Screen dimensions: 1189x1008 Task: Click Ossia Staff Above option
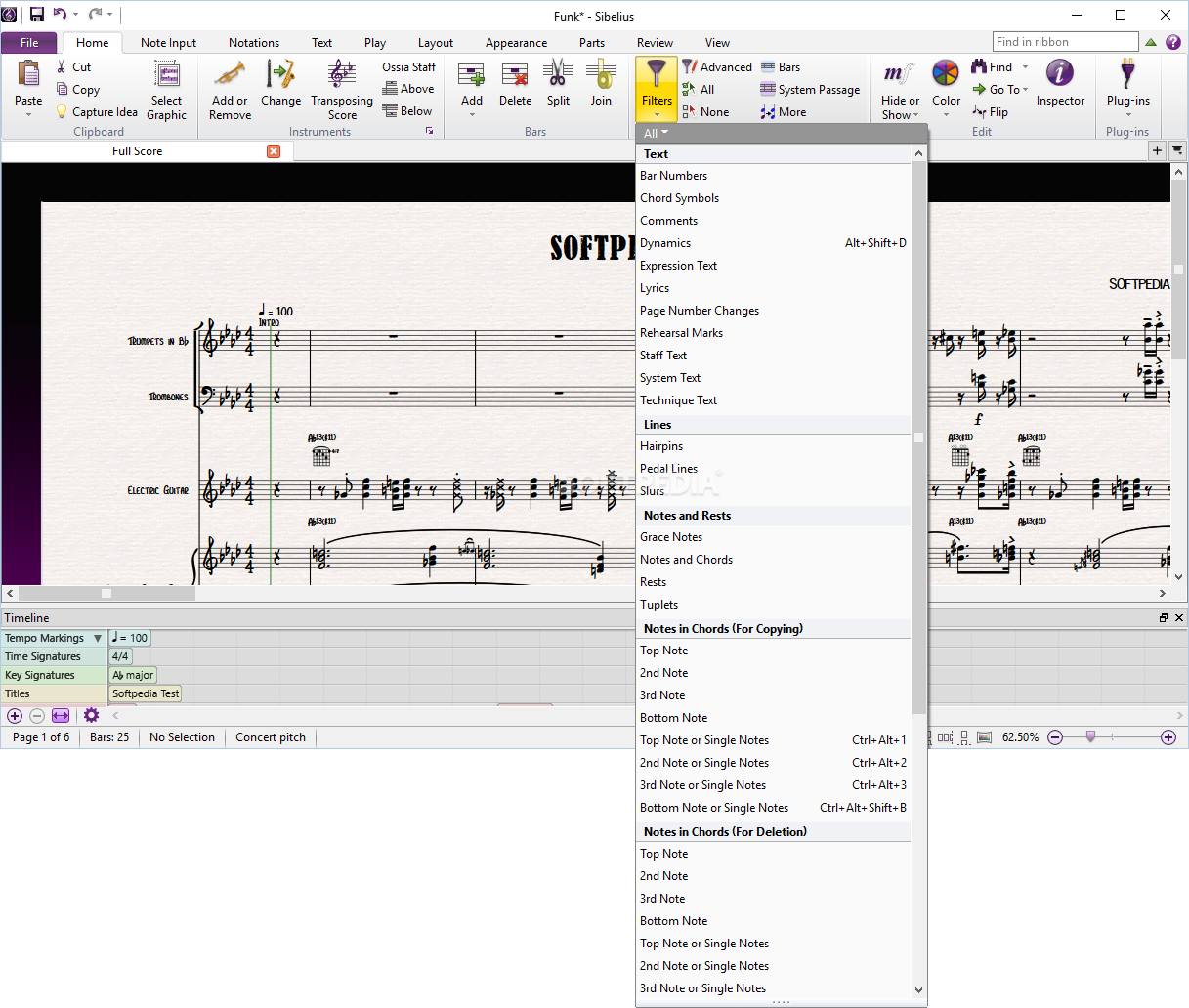(x=408, y=89)
